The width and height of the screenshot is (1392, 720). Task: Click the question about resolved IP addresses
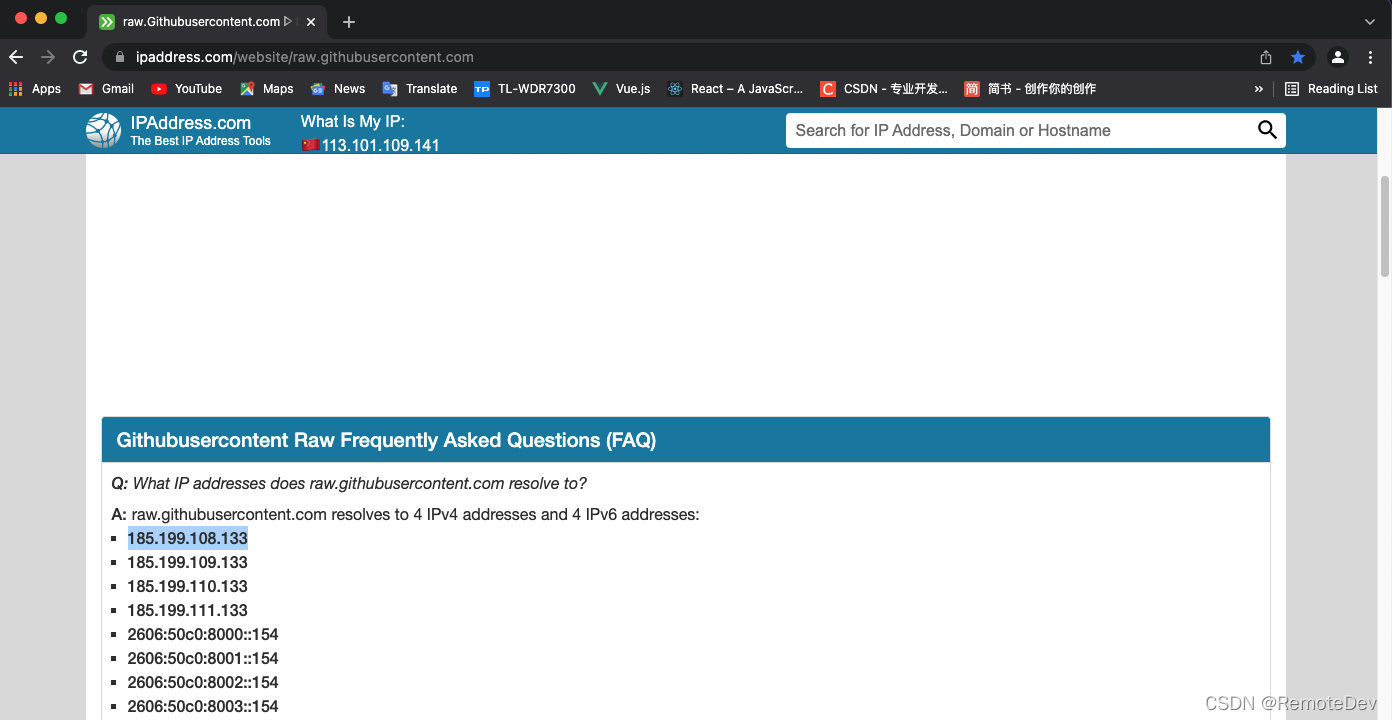pyautogui.click(x=349, y=484)
